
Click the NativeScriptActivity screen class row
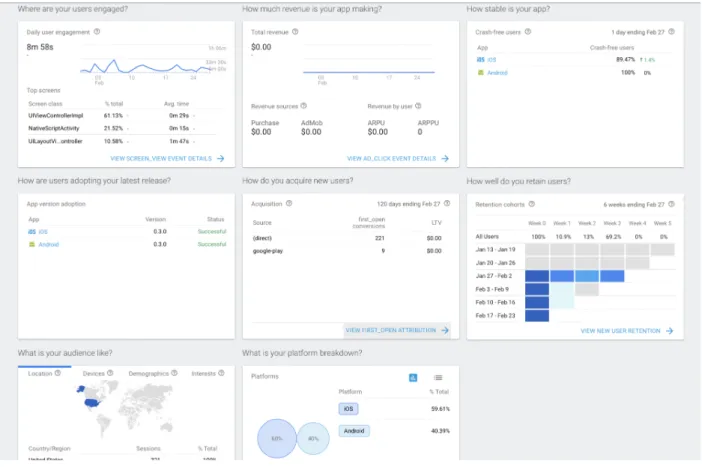click(121, 128)
